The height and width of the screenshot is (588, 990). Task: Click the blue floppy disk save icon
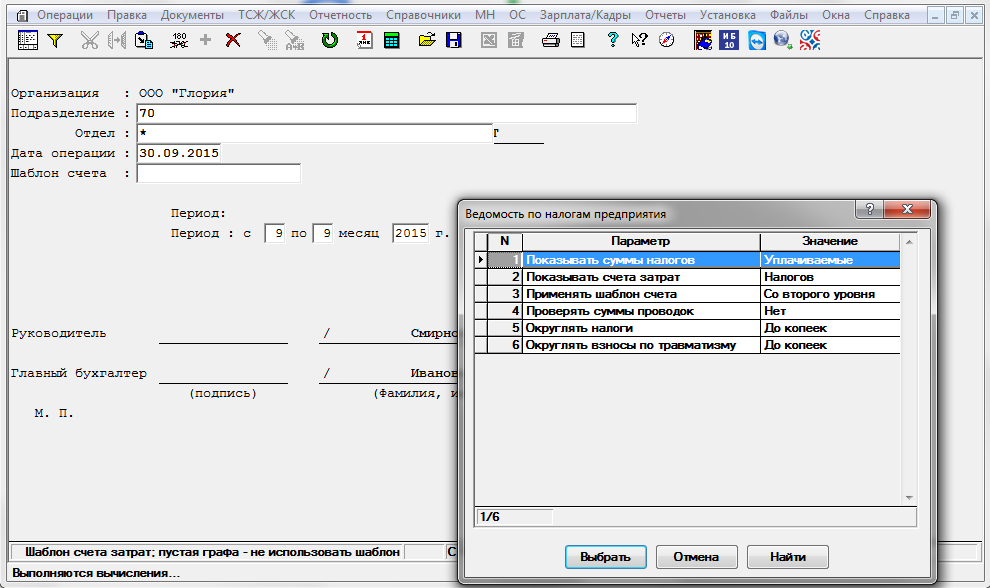click(x=454, y=40)
